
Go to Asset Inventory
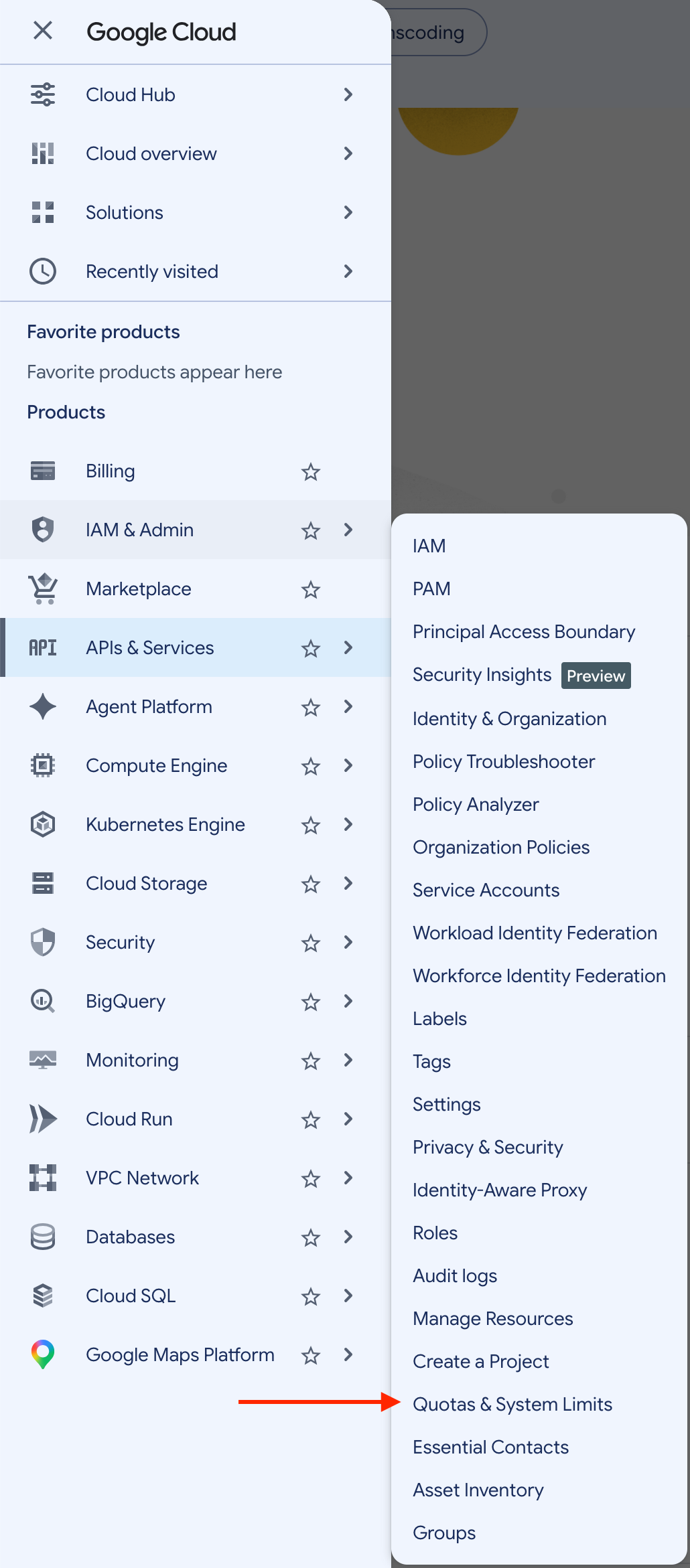[478, 1490]
